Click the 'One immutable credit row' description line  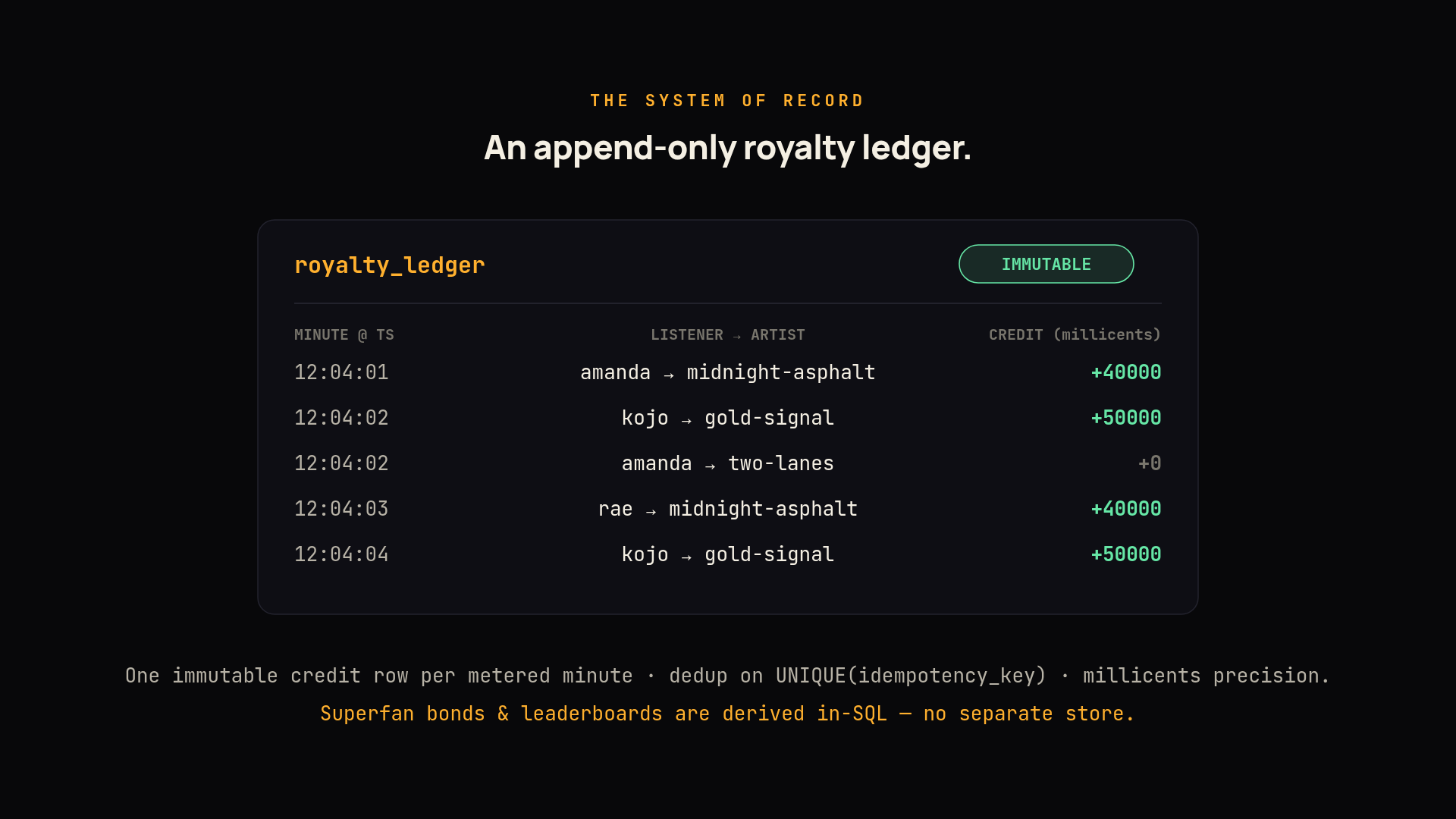pyautogui.click(x=728, y=676)
